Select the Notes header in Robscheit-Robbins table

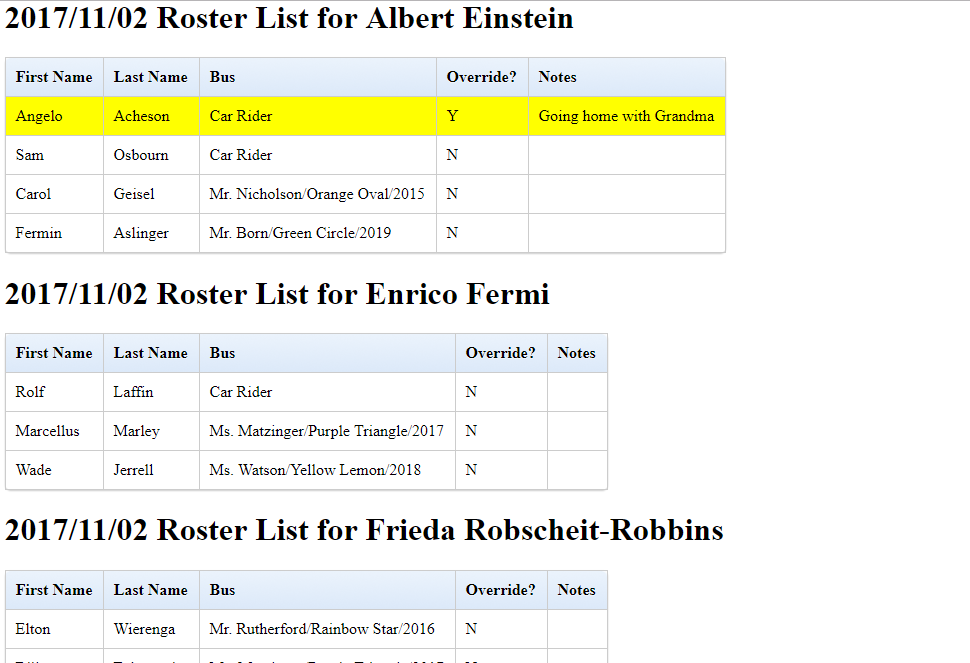tap(577, 590)
